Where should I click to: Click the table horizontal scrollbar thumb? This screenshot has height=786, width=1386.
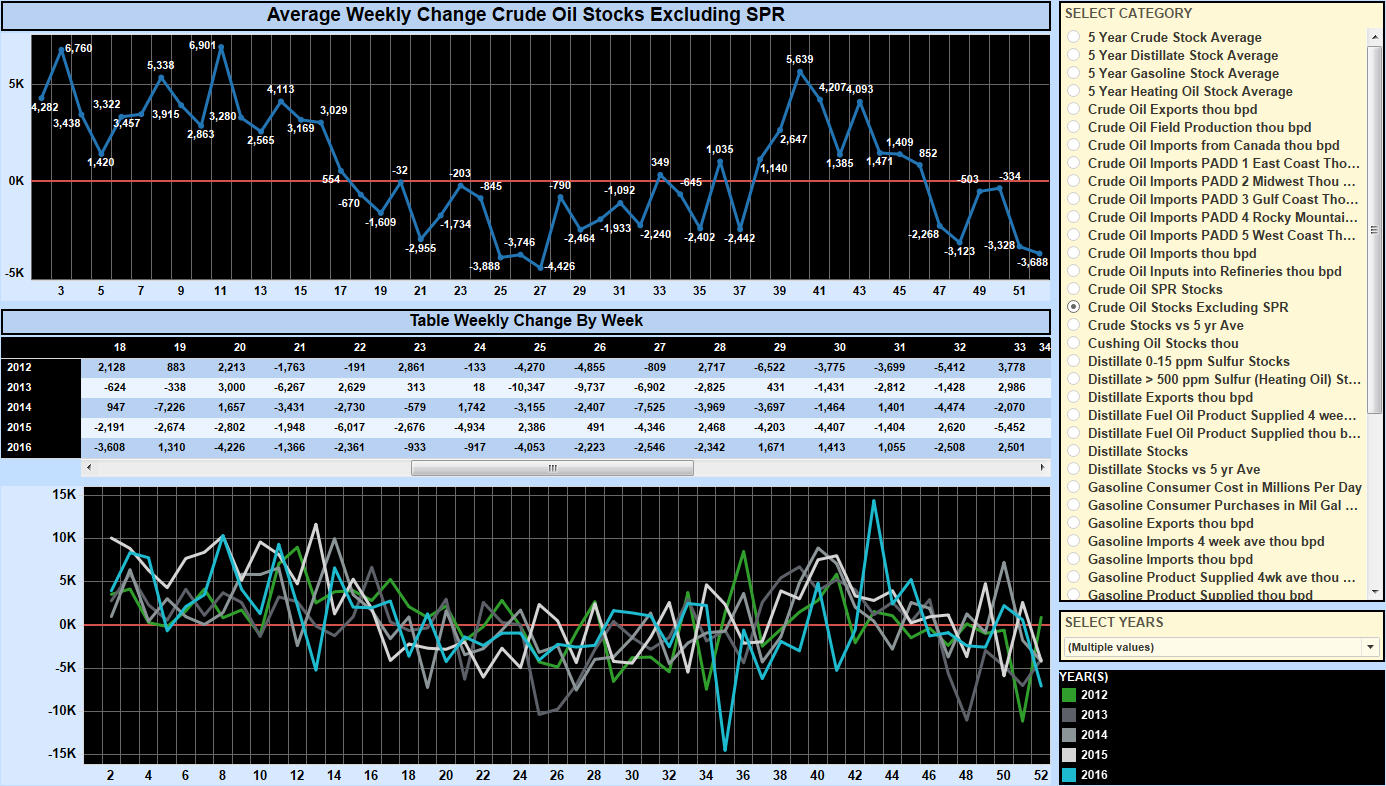point(552,468)
